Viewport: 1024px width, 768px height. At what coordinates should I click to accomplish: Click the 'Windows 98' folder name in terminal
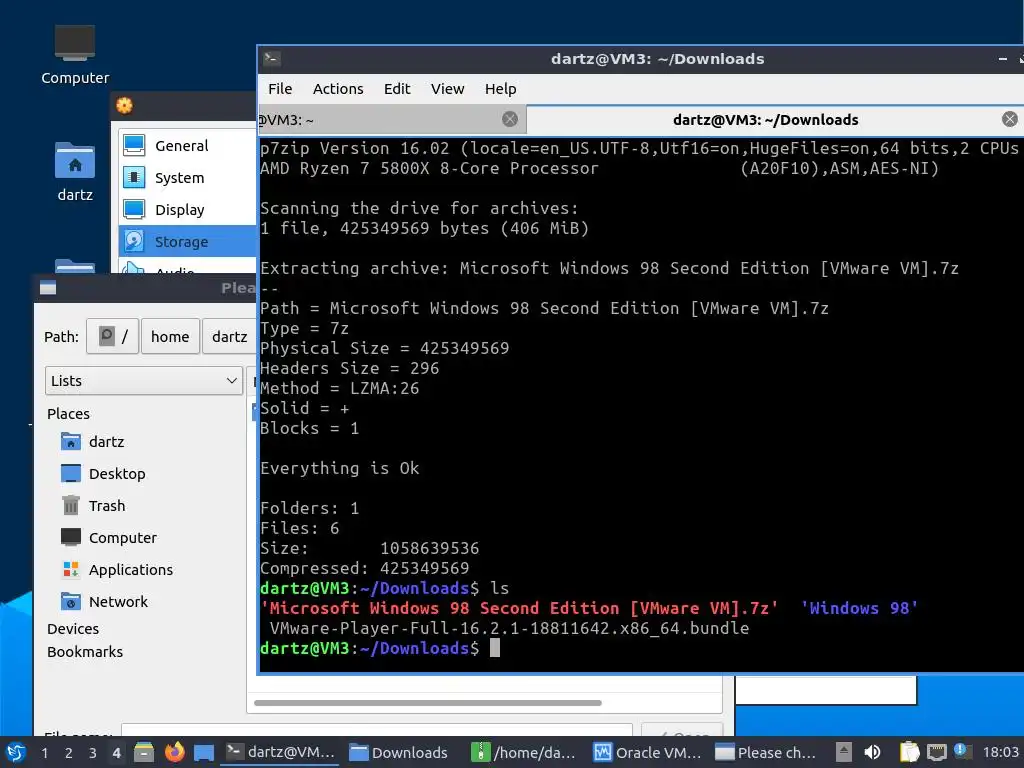pyautogui.click(x=859, y=608)
